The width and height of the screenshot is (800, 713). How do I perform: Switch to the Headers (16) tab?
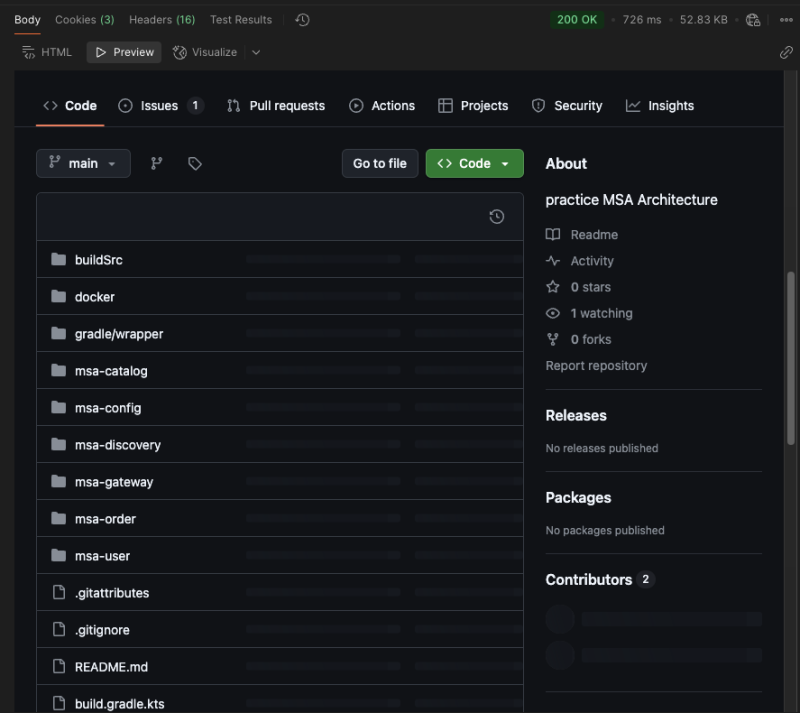pos(162,20)
